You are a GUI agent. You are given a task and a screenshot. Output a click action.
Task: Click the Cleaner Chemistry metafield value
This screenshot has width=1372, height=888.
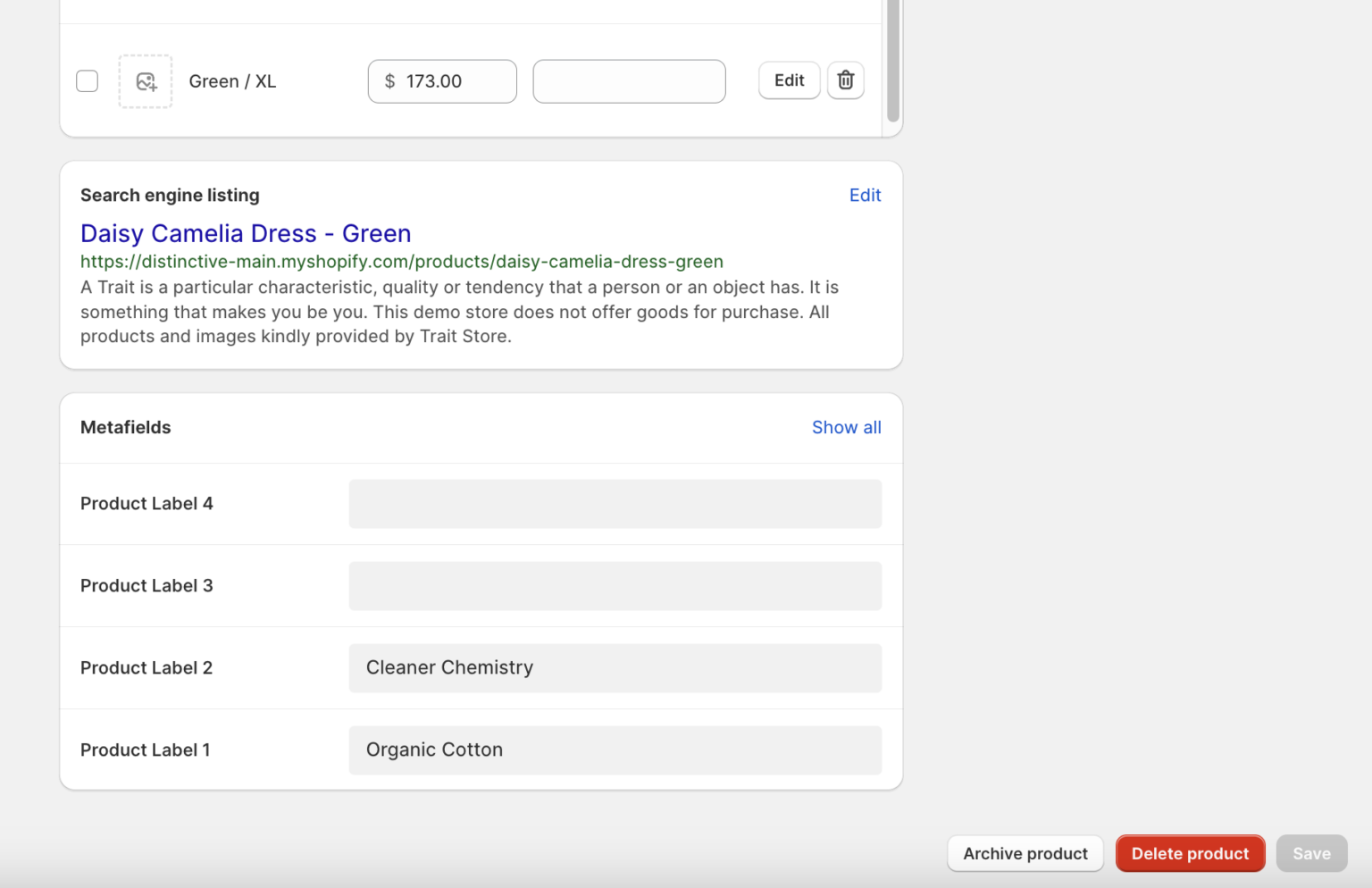[615, 667]
